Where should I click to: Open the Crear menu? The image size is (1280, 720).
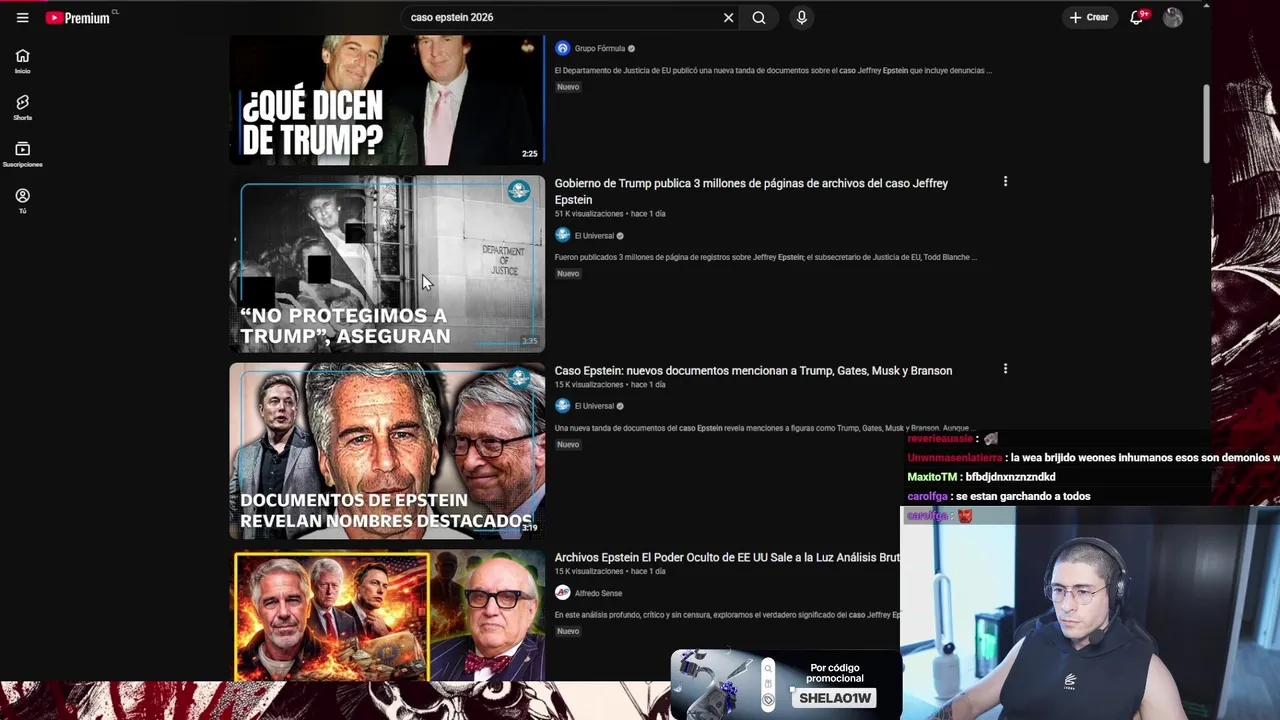click(1089, 17)
